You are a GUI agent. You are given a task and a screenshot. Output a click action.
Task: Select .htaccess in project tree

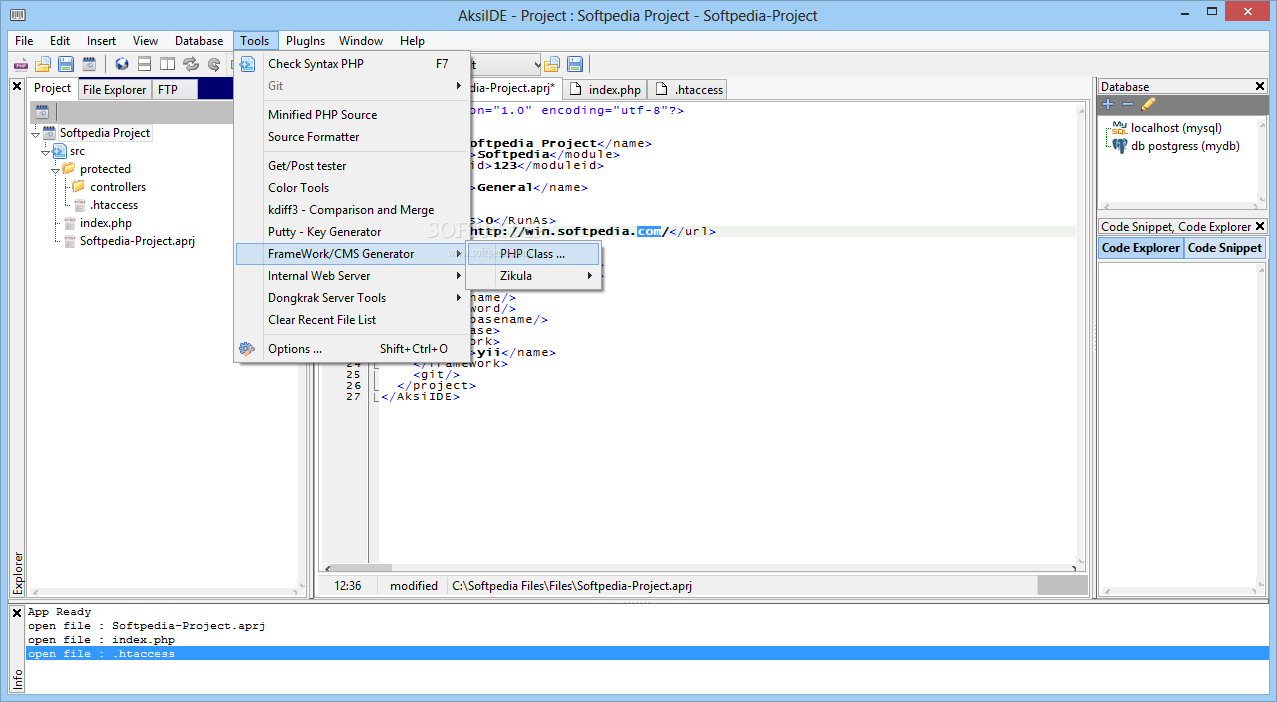(114, 205)
